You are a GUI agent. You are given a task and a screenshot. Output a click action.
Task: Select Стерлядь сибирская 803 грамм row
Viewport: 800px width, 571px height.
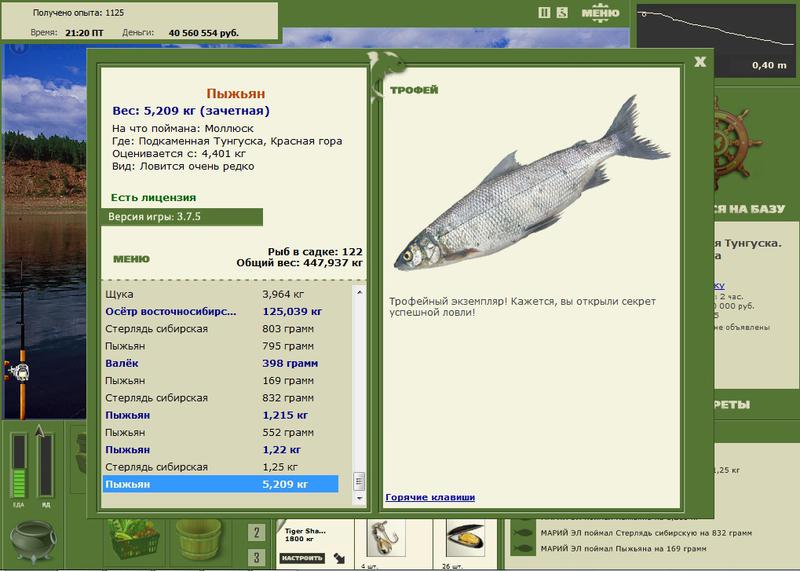[220, 329]
